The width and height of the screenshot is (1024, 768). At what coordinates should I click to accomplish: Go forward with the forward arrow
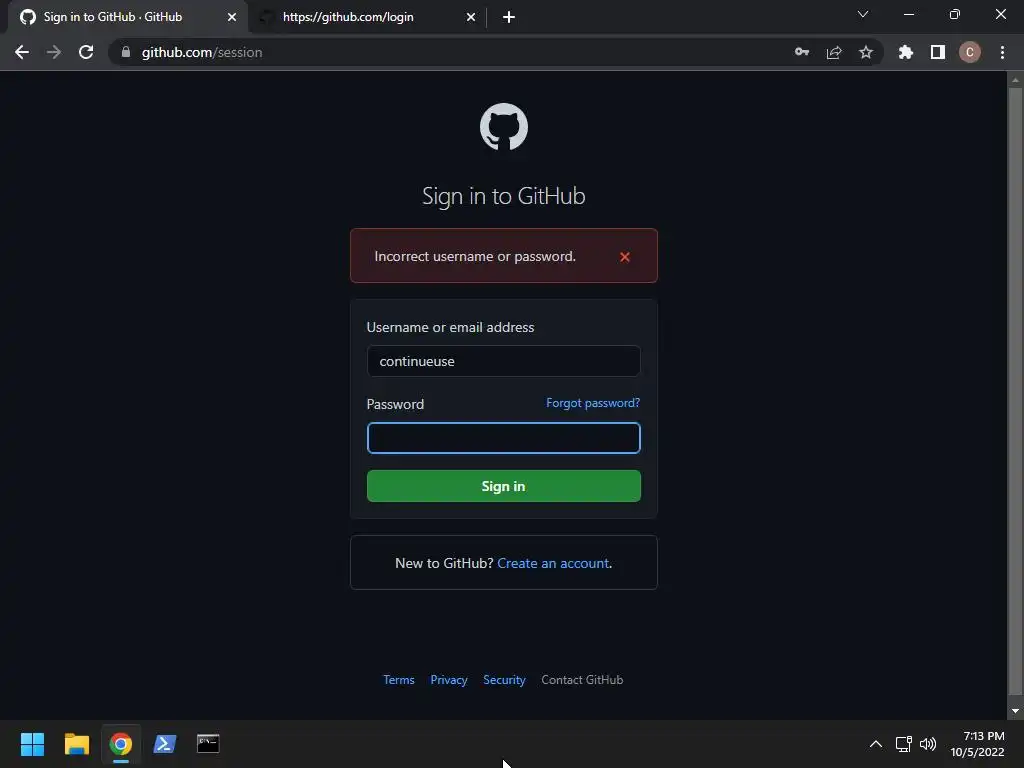(x=54, y=52)
